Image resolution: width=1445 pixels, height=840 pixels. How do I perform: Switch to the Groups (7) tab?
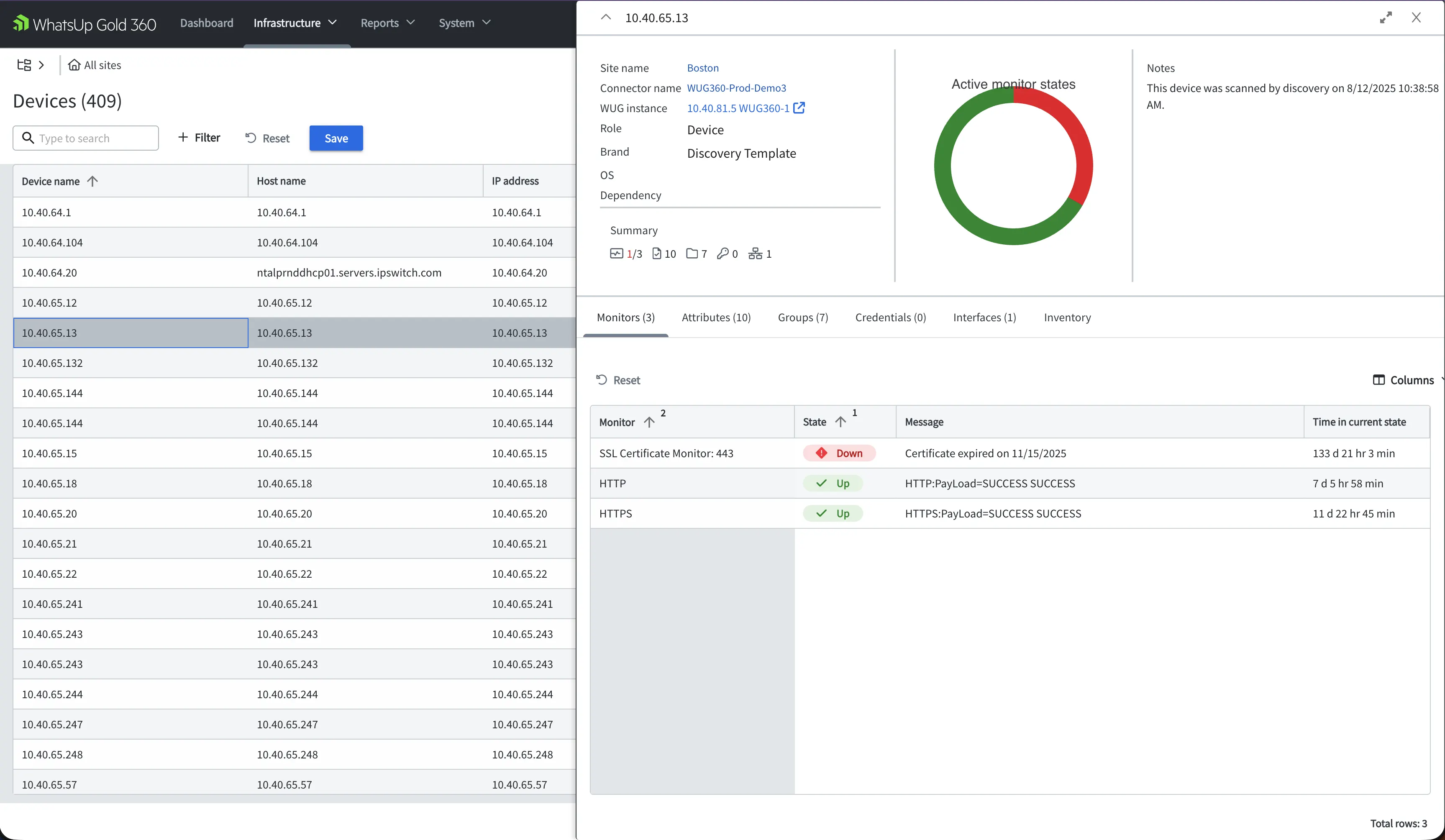click(803, 317)
